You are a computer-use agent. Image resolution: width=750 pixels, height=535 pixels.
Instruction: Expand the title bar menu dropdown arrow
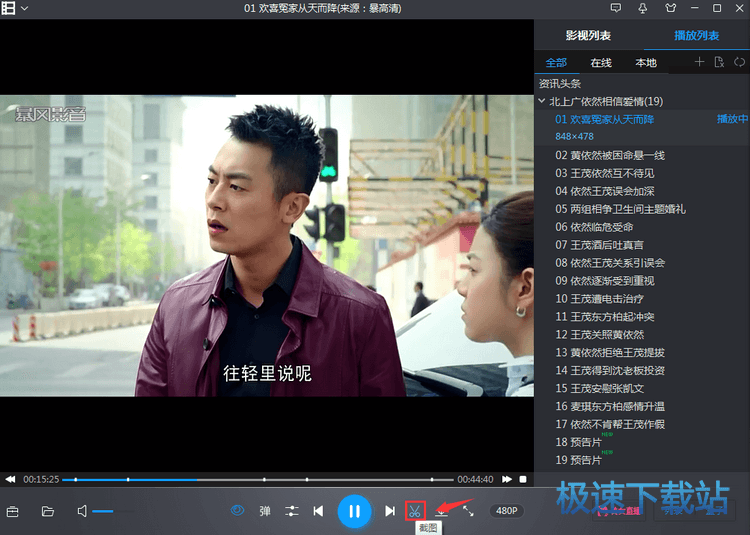pyautogui.click(x=24, y=9)
